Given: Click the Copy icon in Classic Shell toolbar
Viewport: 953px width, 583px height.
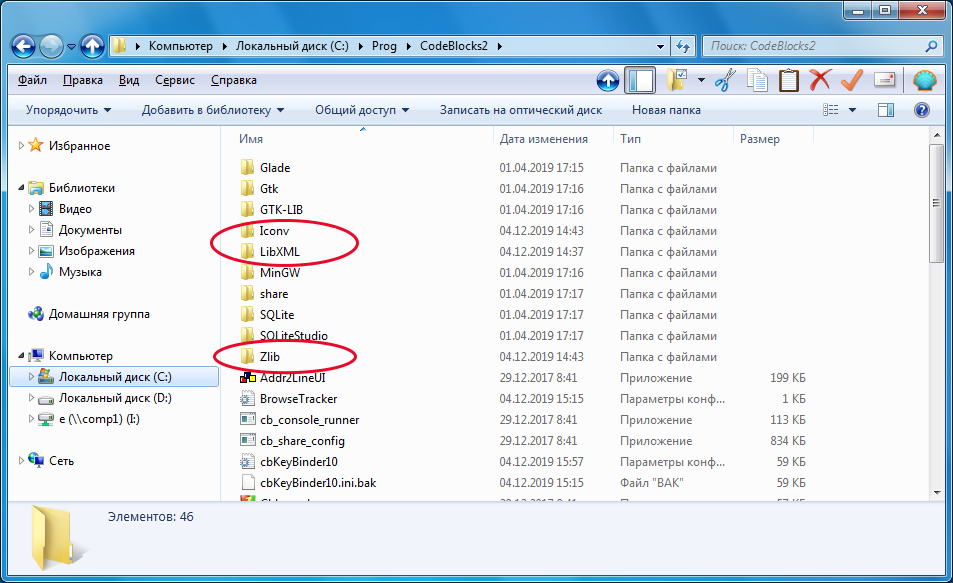Looking at the screenshot, I should coord(758,80).
